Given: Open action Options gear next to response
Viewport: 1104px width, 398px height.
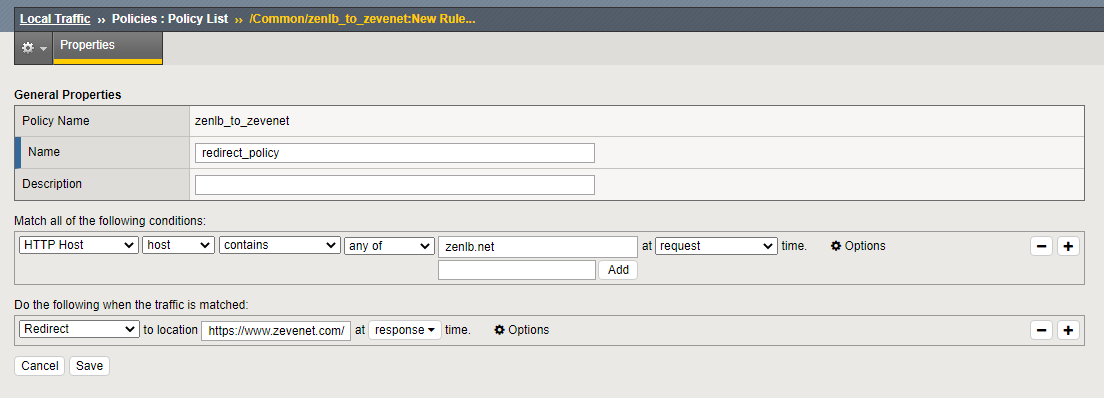Looking at the screenshot, I should click(x=522, y=330).
